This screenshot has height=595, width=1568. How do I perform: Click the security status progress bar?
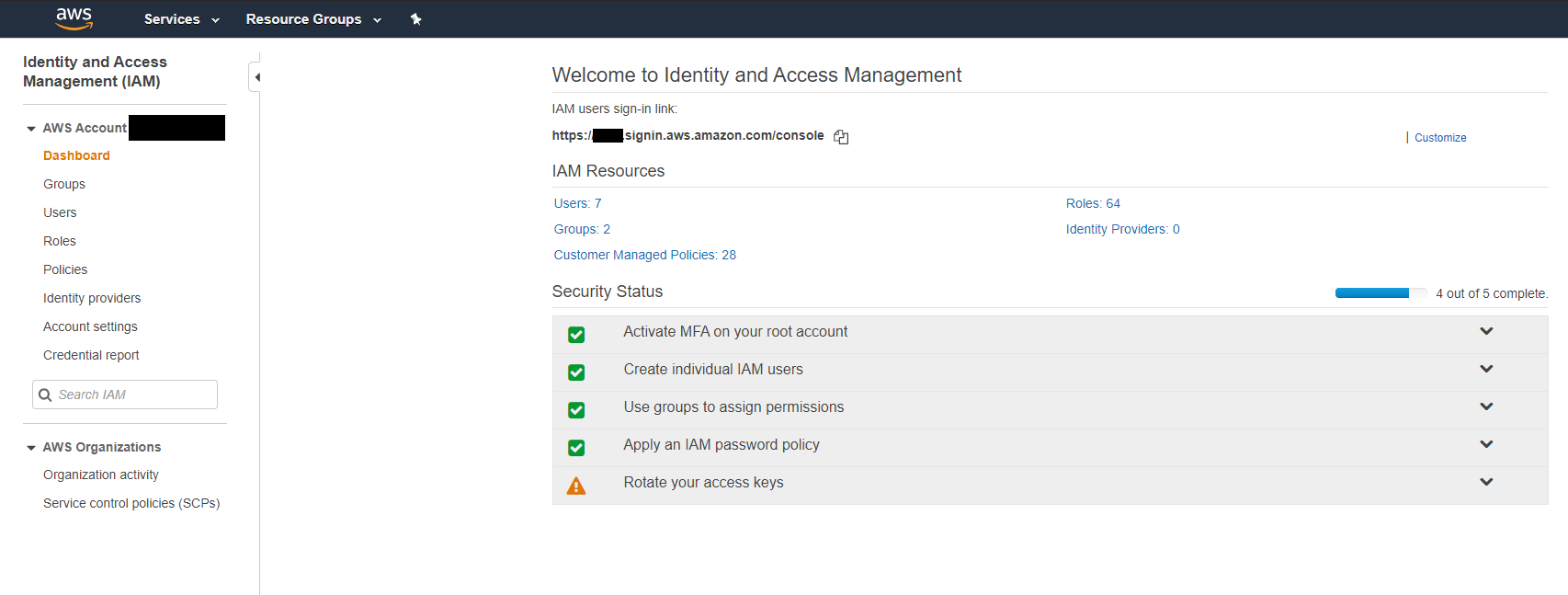(x=1380, y=293)
